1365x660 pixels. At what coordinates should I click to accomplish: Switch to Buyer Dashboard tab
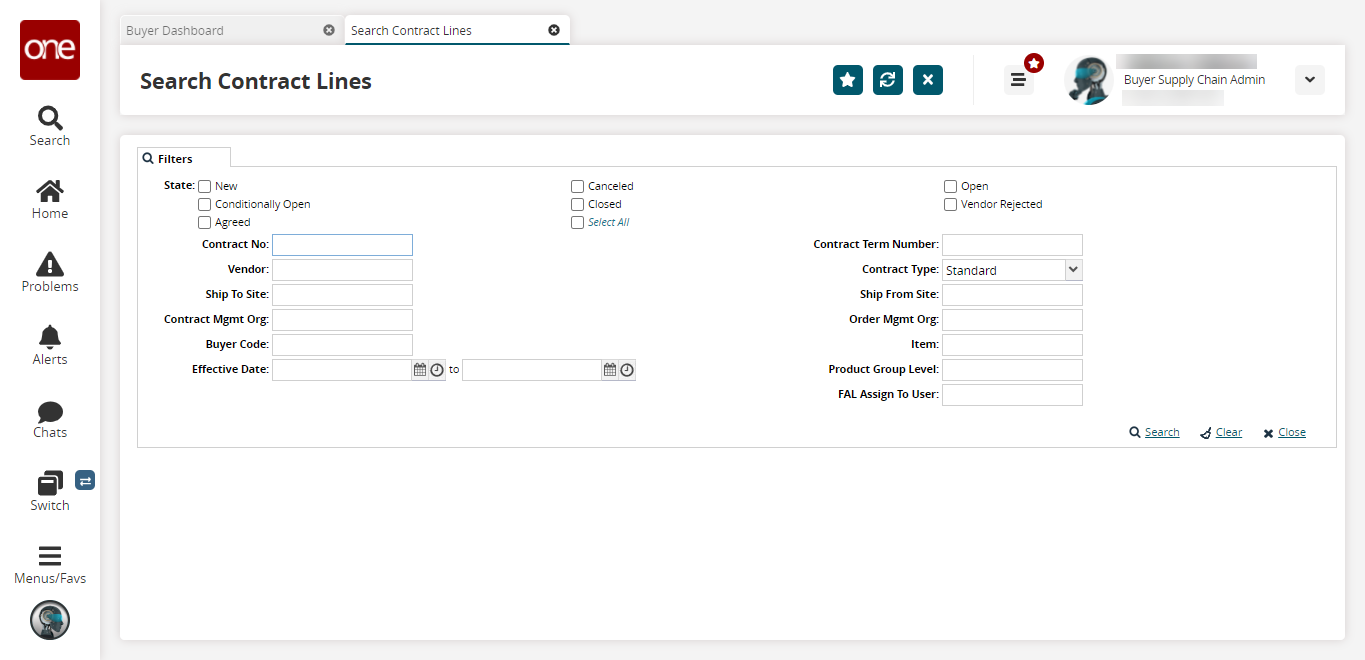click(175, 31)
